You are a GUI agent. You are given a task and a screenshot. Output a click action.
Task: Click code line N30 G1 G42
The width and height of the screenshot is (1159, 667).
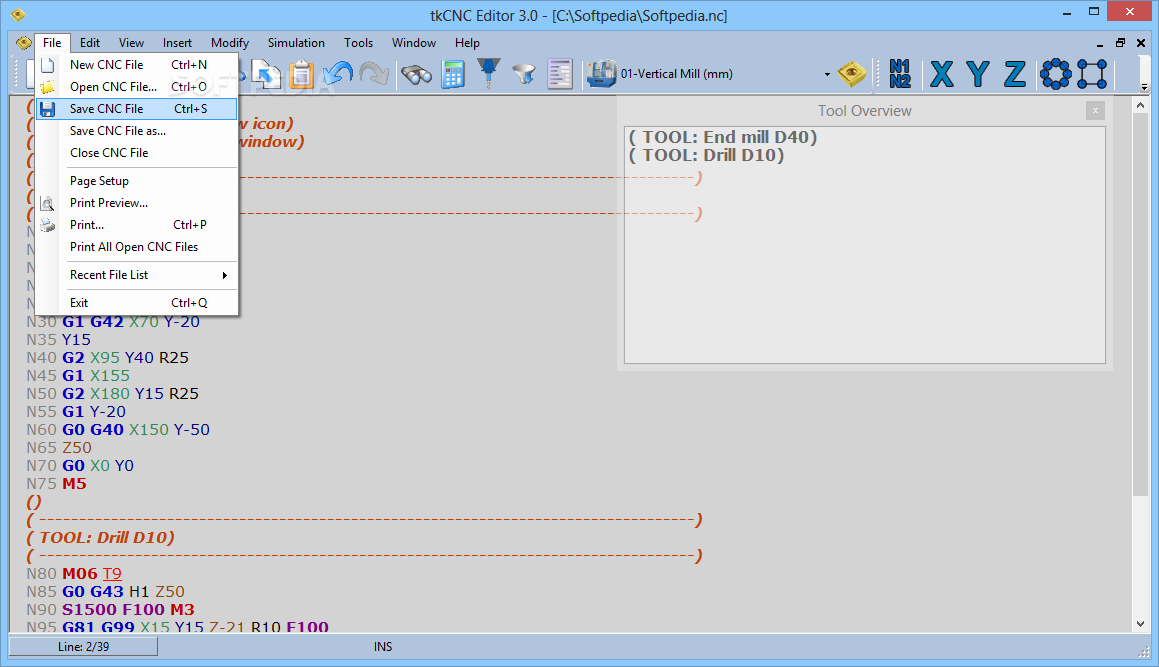(x=113, y=322)
